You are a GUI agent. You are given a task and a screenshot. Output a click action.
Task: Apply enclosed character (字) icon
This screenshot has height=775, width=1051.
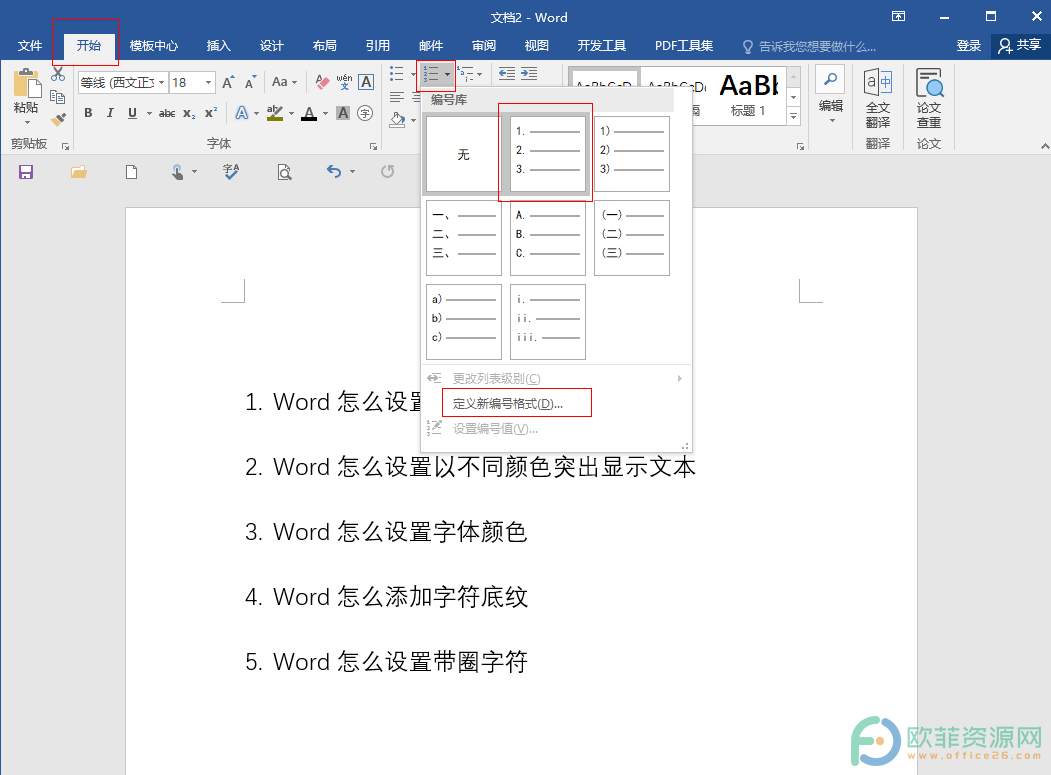pos(365,113)
